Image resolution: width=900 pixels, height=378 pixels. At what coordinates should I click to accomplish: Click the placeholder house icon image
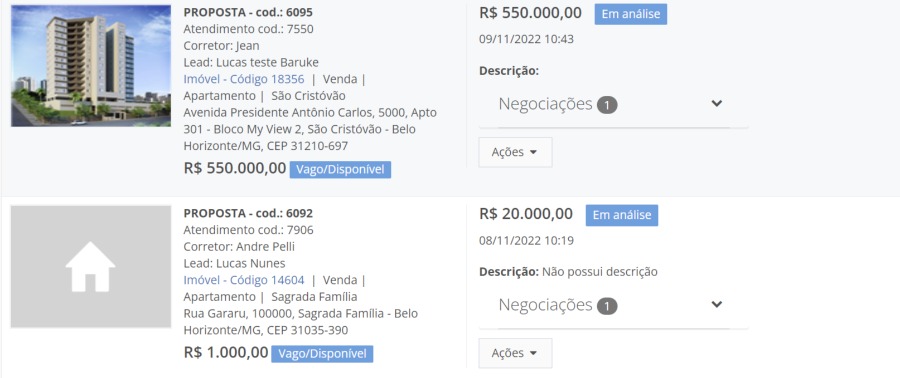pos(91,267)
